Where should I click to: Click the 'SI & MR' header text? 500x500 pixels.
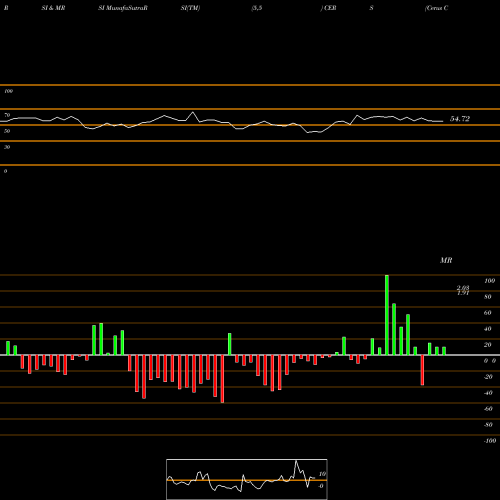(53, 8)
